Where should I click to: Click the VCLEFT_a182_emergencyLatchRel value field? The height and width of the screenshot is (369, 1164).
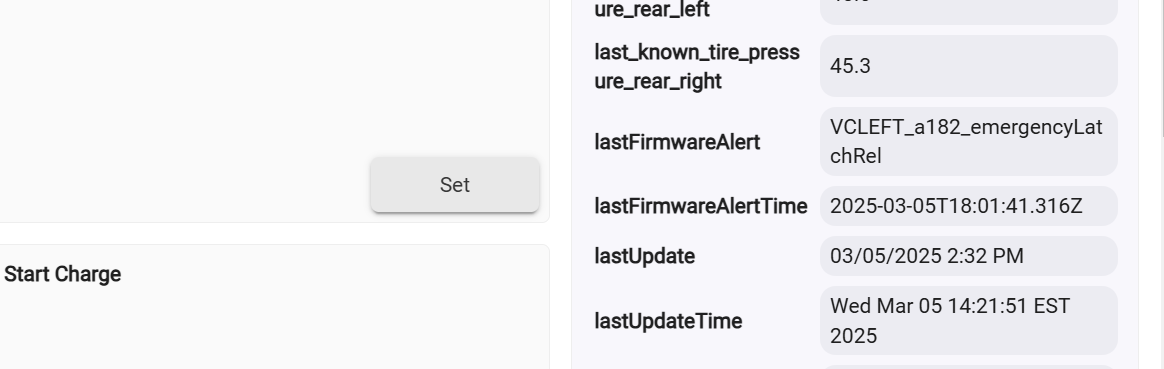968,142
